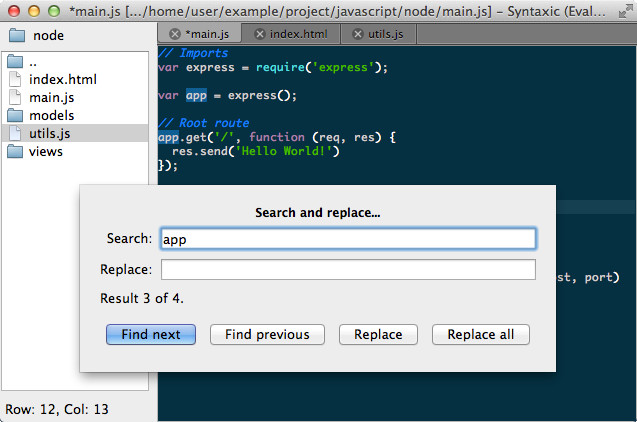The height and width of the screenshot is (422, 637).
Task: Click the '// Root route' comment line
Action: tap(204, 123)
